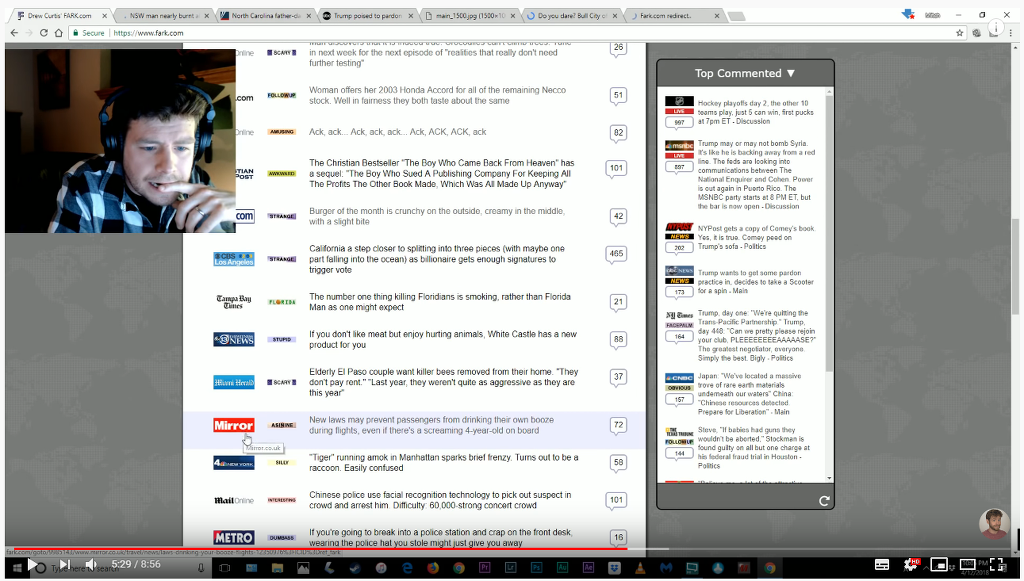1024x581 pixels.
Task: Open the 101 comments on Christian Bestseller story
Action: [x=616, y=169]
